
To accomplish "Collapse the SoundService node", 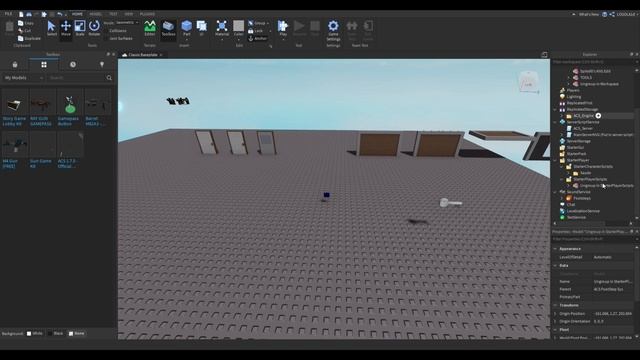I will click(555, 192).
